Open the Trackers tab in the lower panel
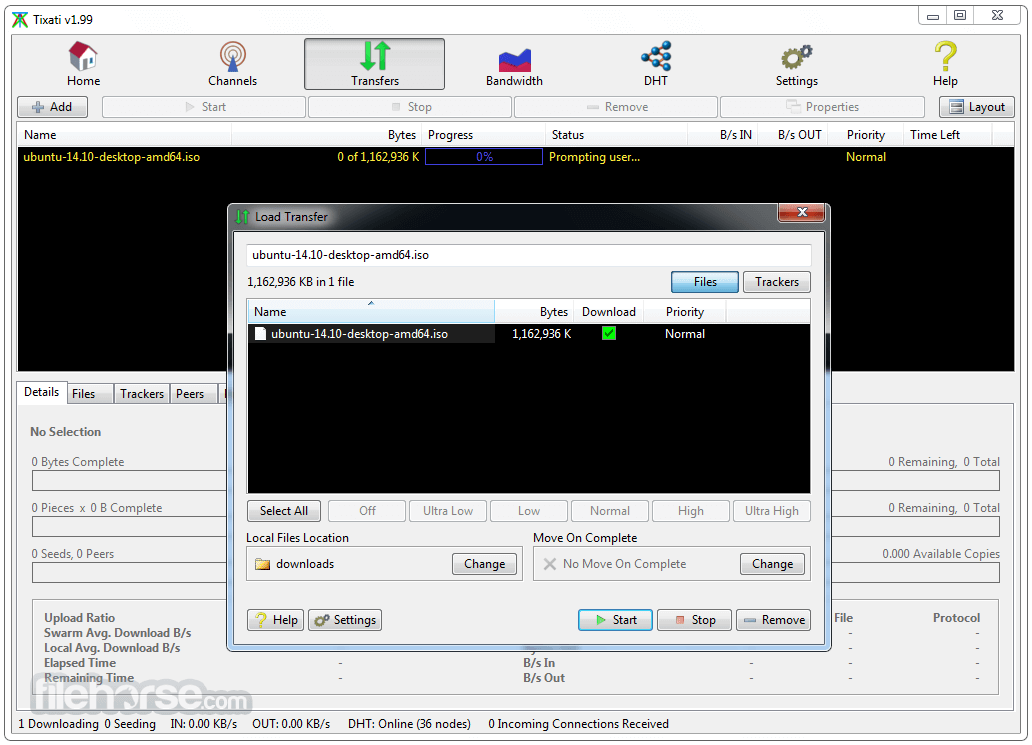Screen dimensions: 1032x745 coord(142,394)
